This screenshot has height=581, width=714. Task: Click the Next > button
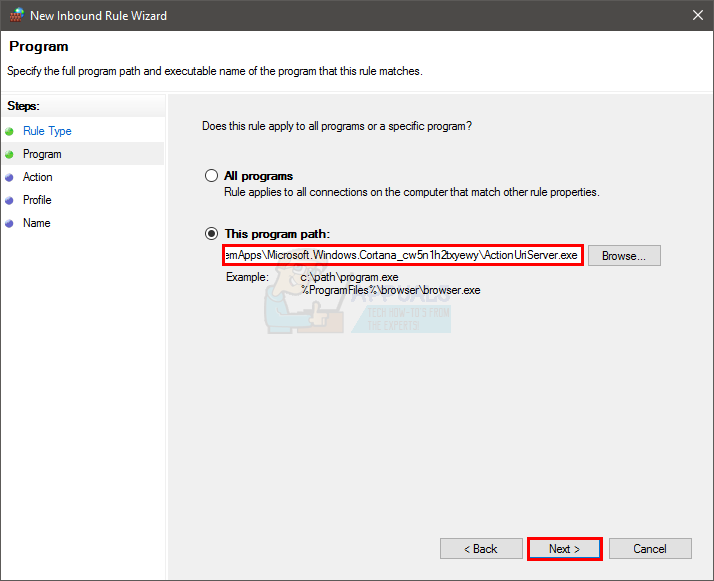click(x=565, y=549)
